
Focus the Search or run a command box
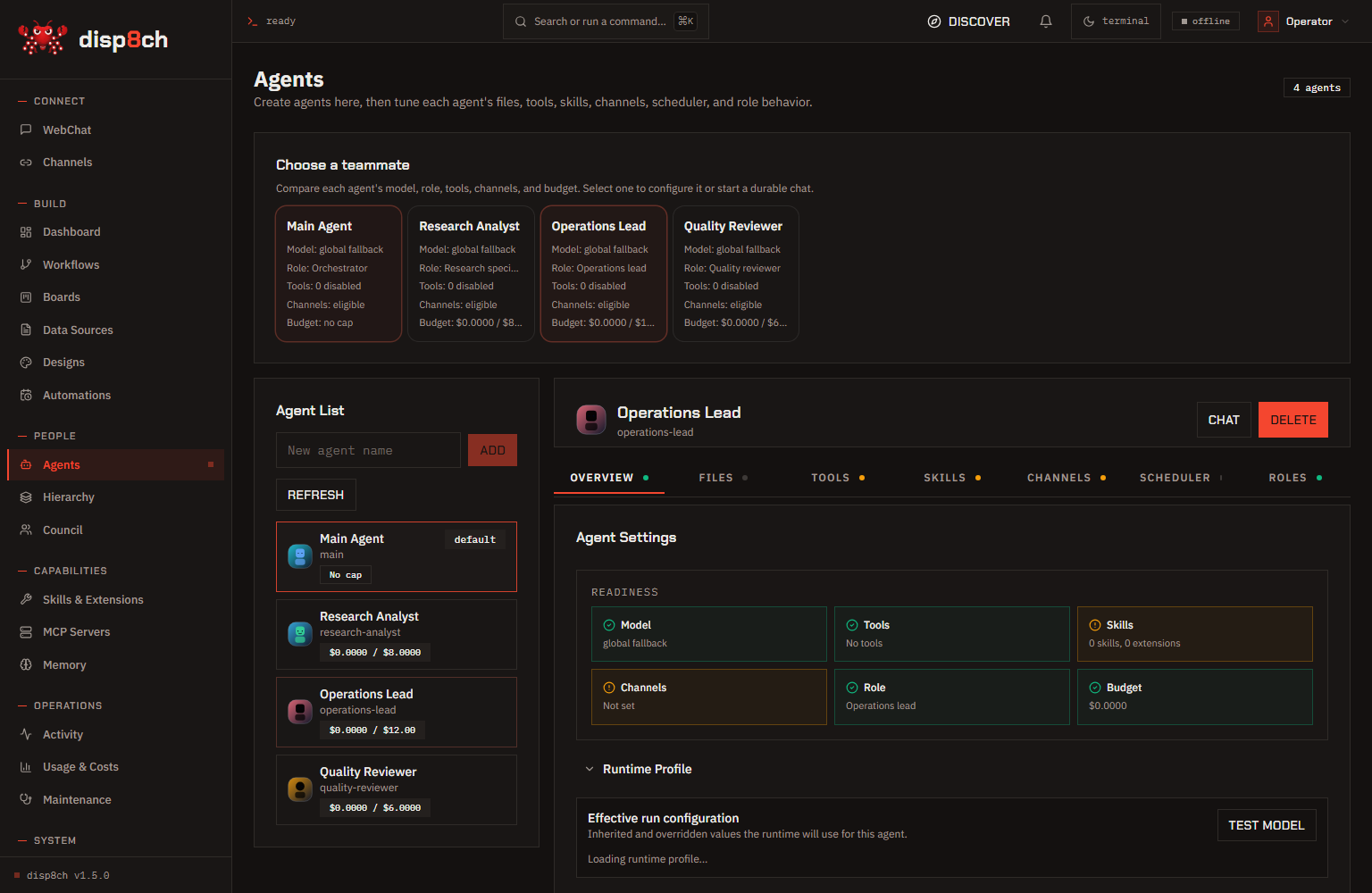click(607, 21)
